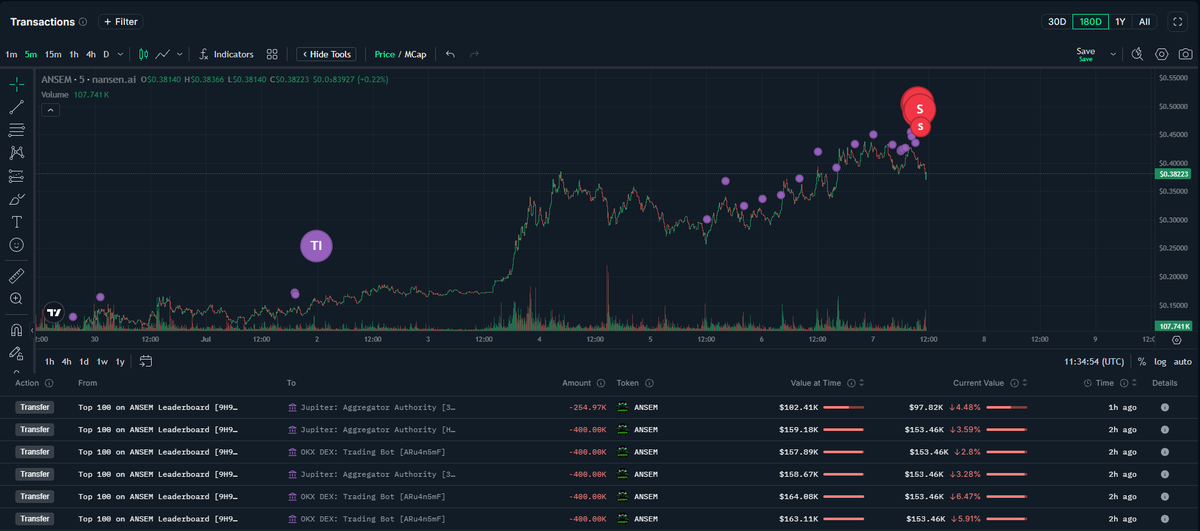Open chart settings hexagon icon
1200x531 pixels.
[1162, 54]
